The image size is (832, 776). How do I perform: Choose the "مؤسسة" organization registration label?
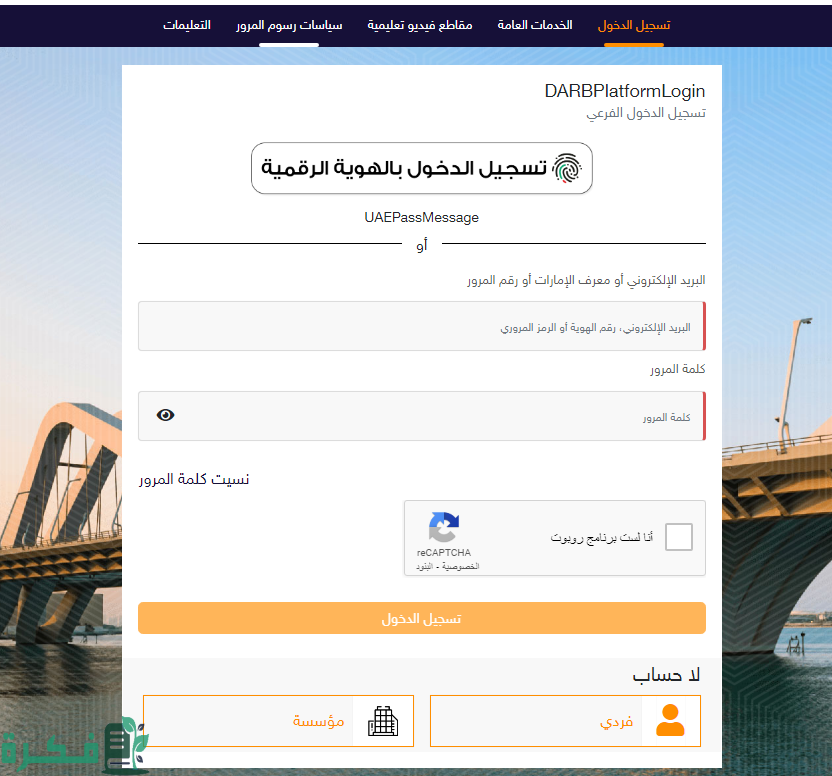[318, 720]
